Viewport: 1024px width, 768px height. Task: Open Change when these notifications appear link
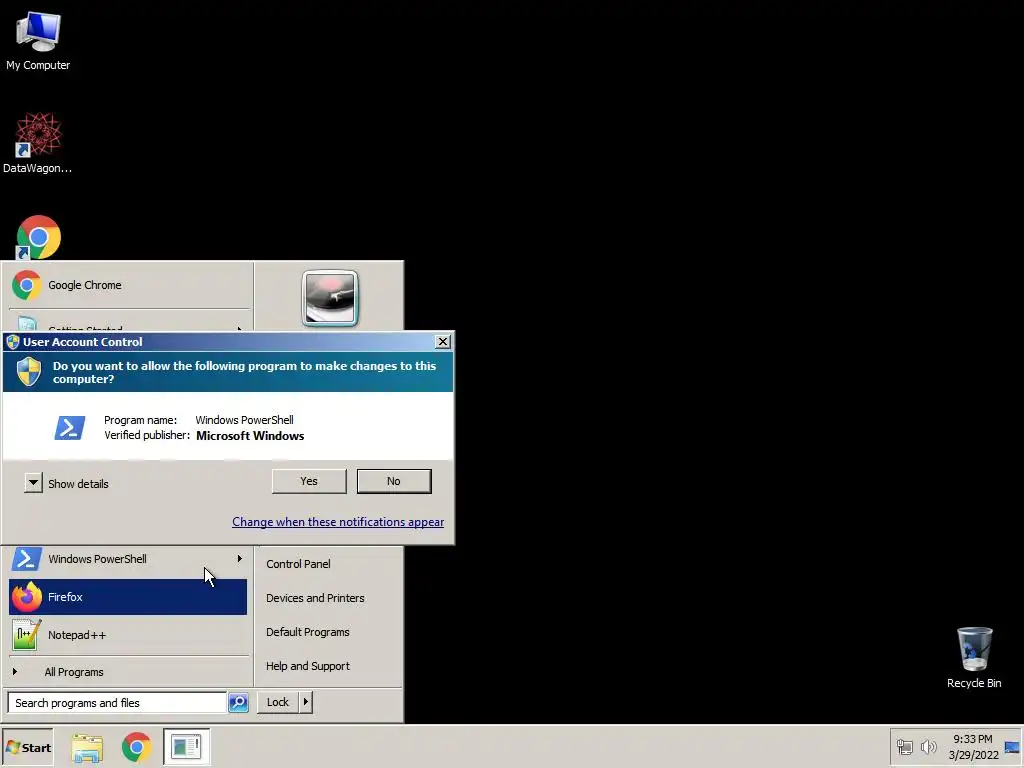tap(338, 522)
